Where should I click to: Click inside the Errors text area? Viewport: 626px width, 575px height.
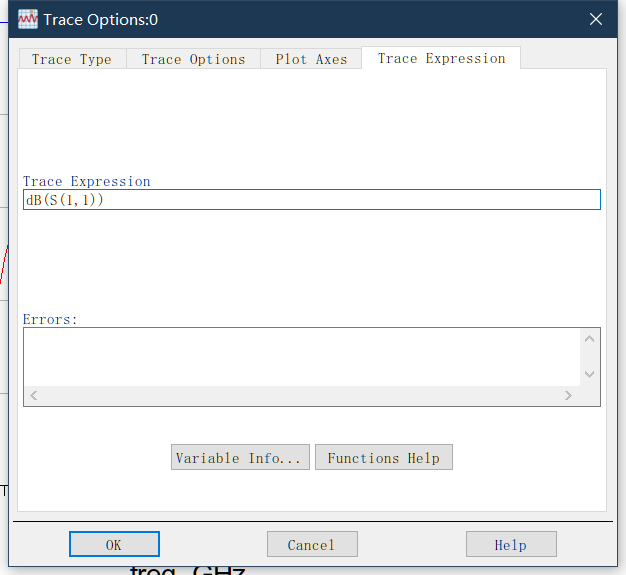point(302,357)
